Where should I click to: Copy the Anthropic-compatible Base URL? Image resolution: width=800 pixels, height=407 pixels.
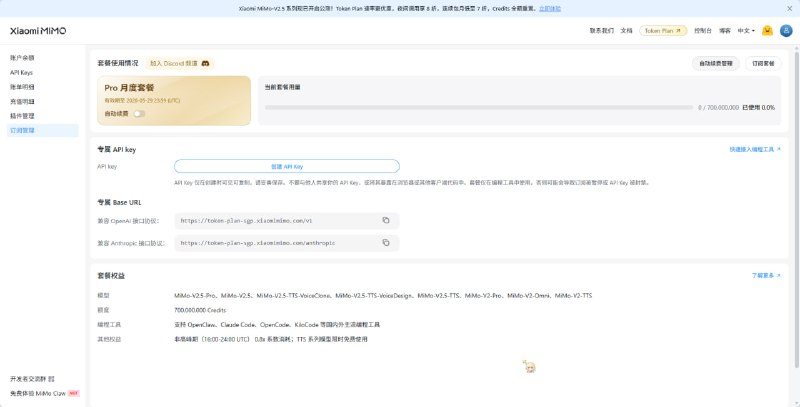click(386, 243)
